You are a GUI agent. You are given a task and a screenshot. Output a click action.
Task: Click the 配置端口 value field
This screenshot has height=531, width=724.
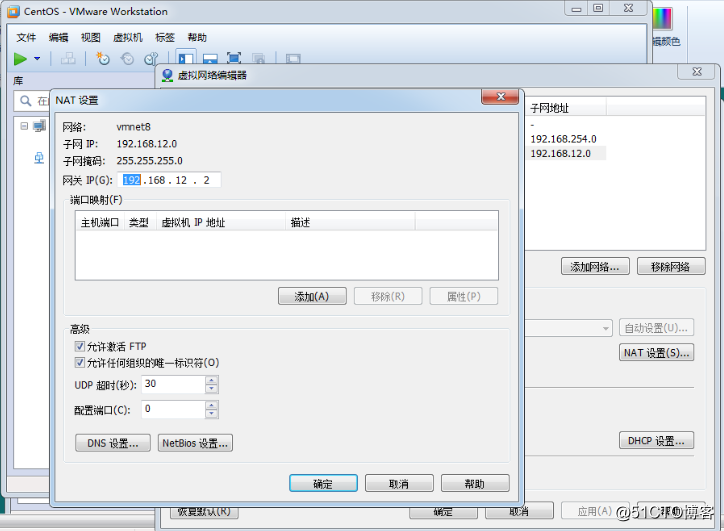point(174,409)
